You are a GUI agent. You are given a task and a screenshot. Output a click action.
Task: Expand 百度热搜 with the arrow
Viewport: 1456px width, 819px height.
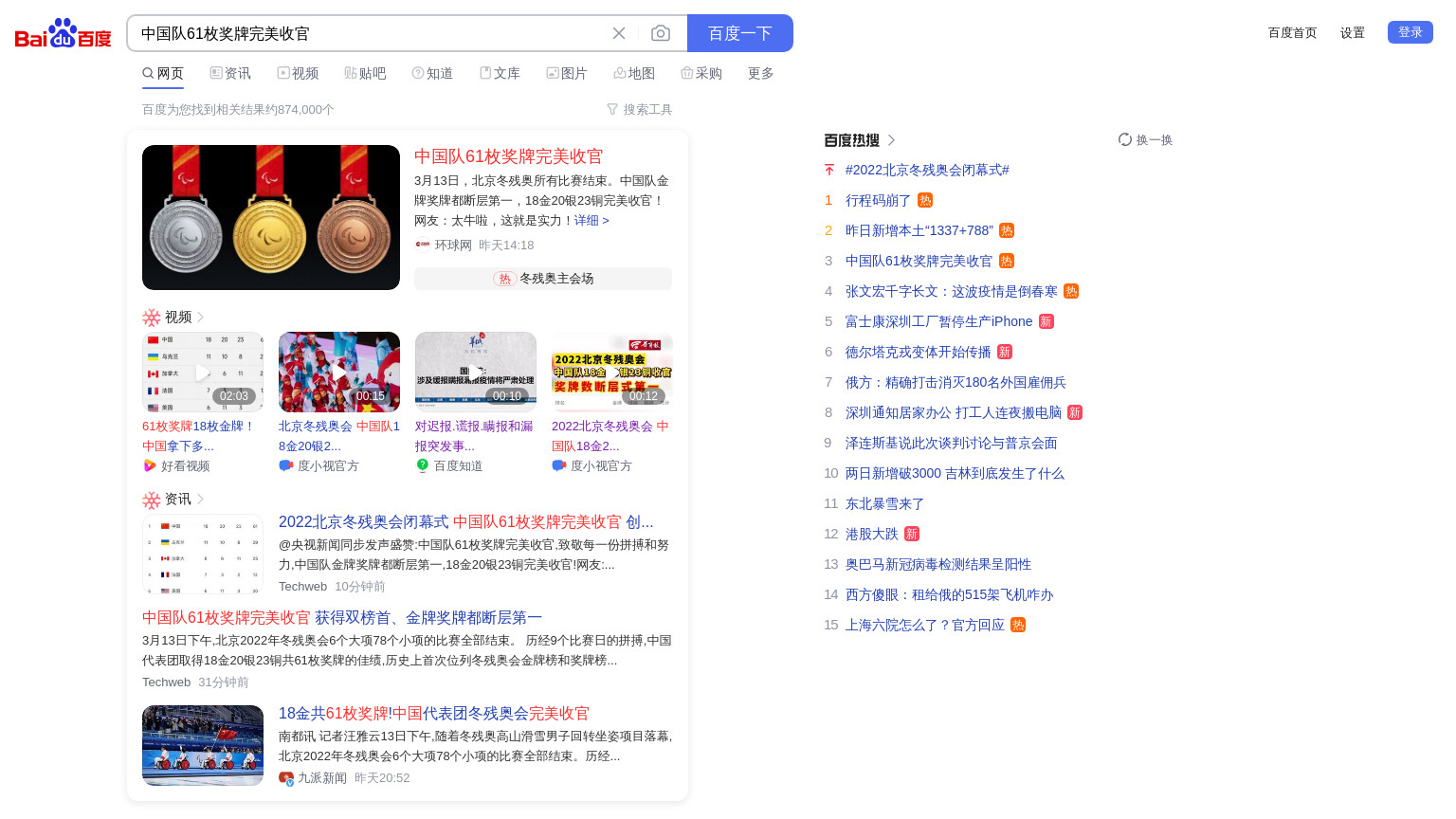[x=891, y=139]
